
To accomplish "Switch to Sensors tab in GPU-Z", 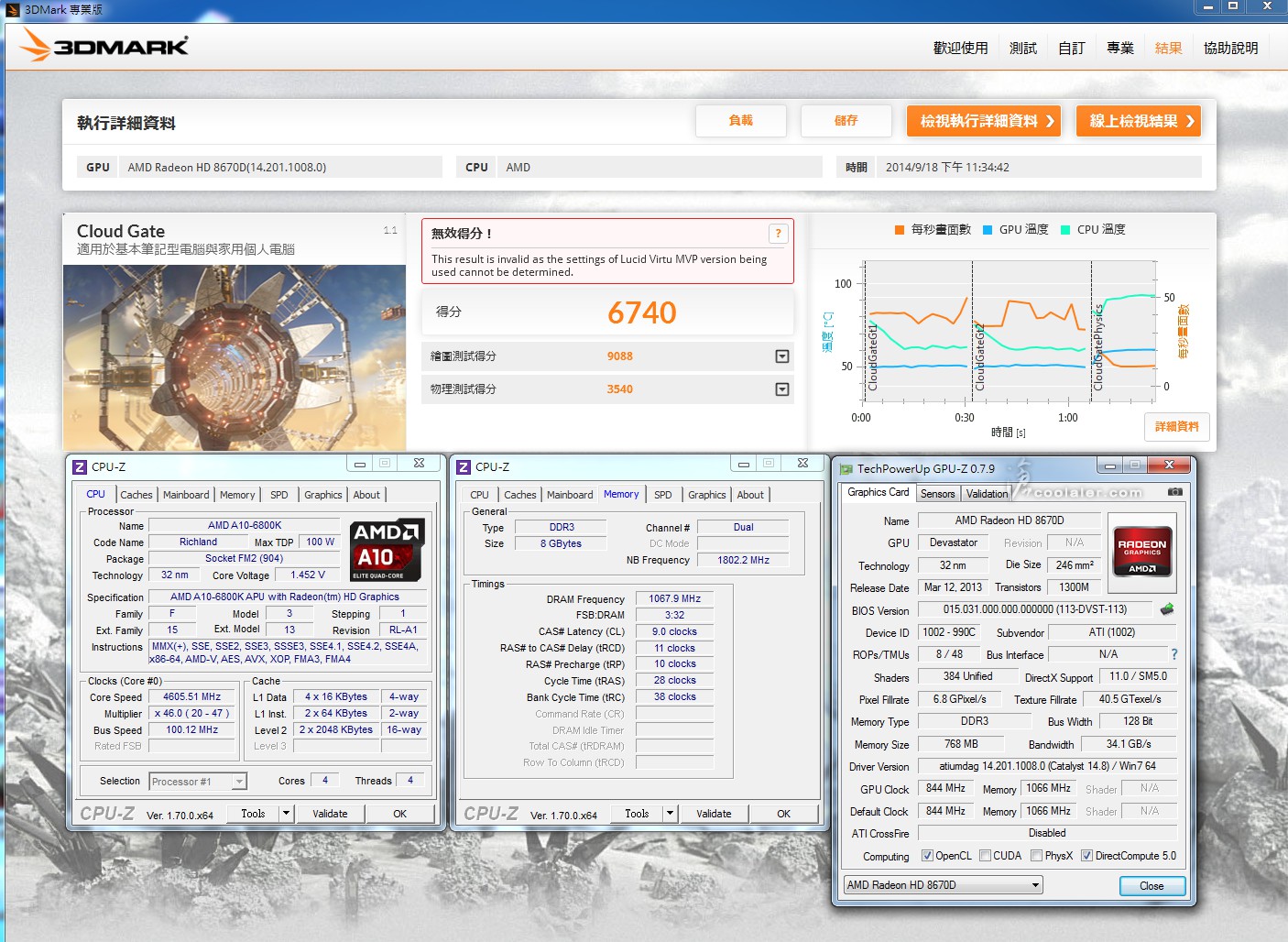I will coord(937,494).
